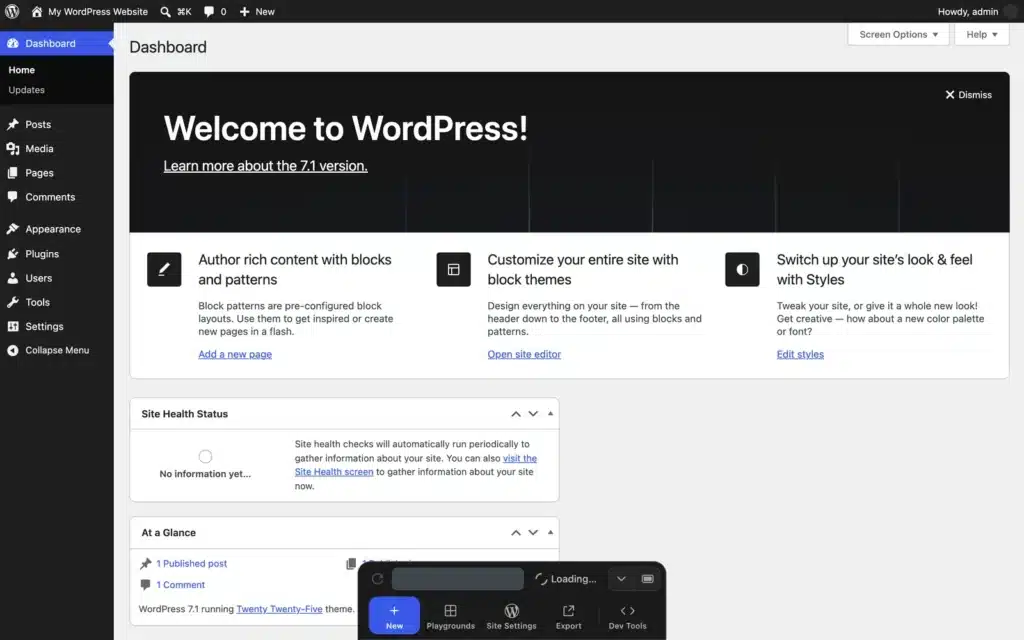Click the blue New playground button
The image size is (1024, 640).
pyautogui.click(x=394, y=615)
